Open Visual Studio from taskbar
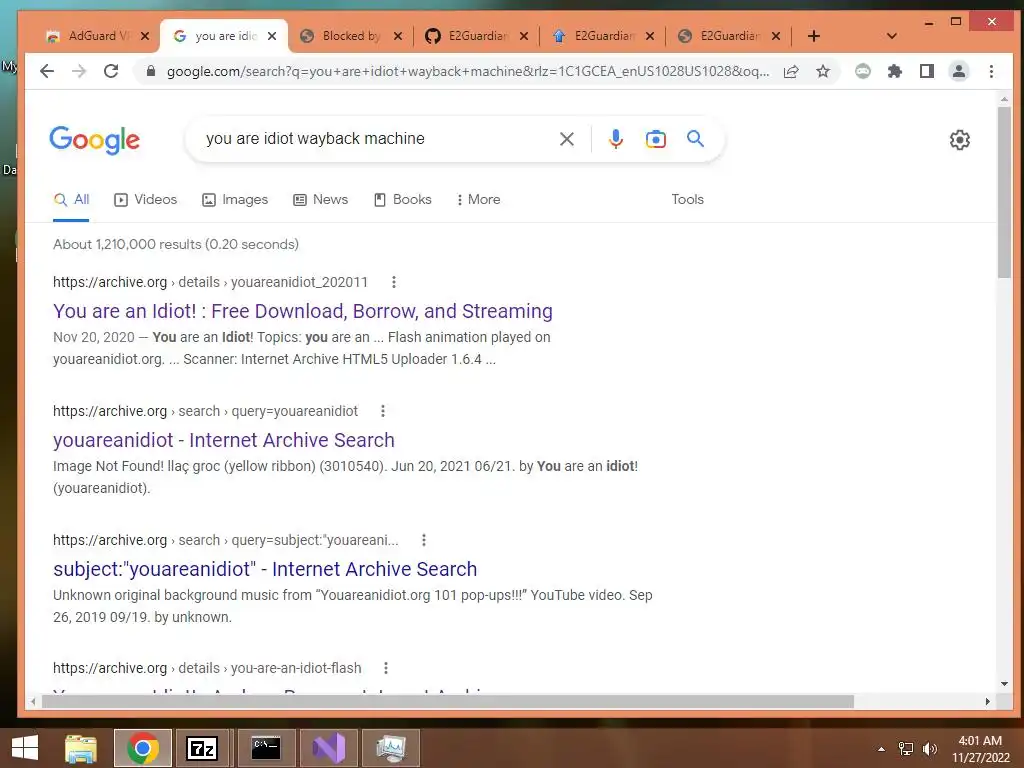Screen dimensions: 1024x768 point(328,748)
